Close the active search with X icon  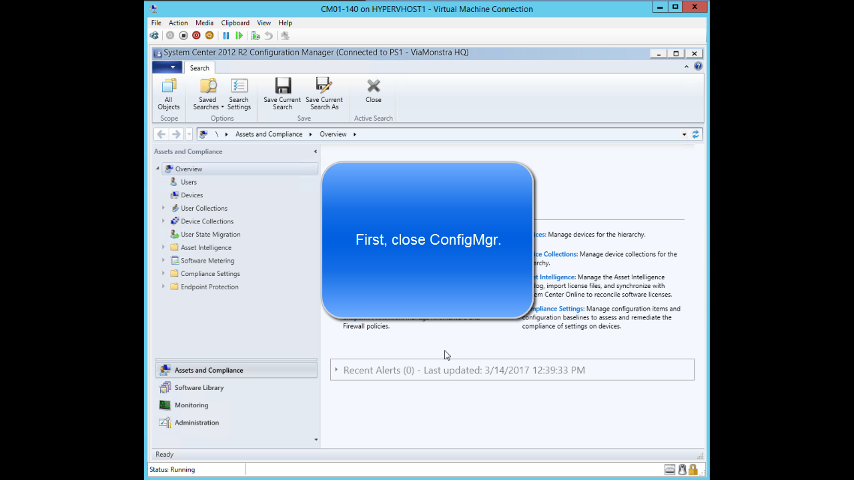coord(373,88)
